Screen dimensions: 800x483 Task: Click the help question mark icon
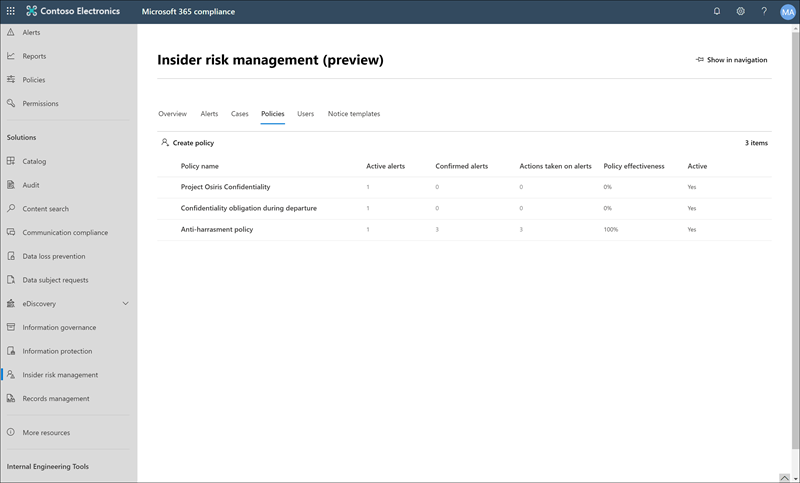(x=764, y=11)
